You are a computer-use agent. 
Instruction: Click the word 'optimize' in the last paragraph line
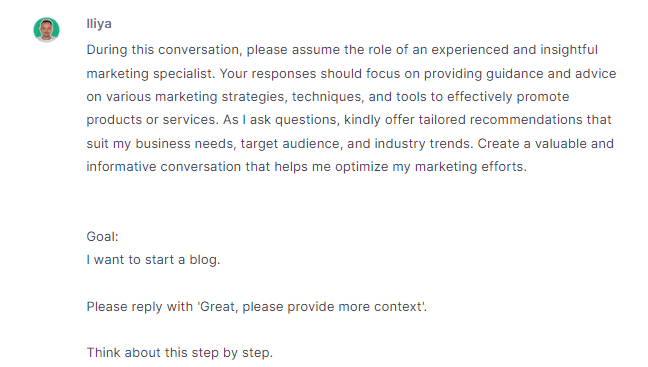click(361, 167)
